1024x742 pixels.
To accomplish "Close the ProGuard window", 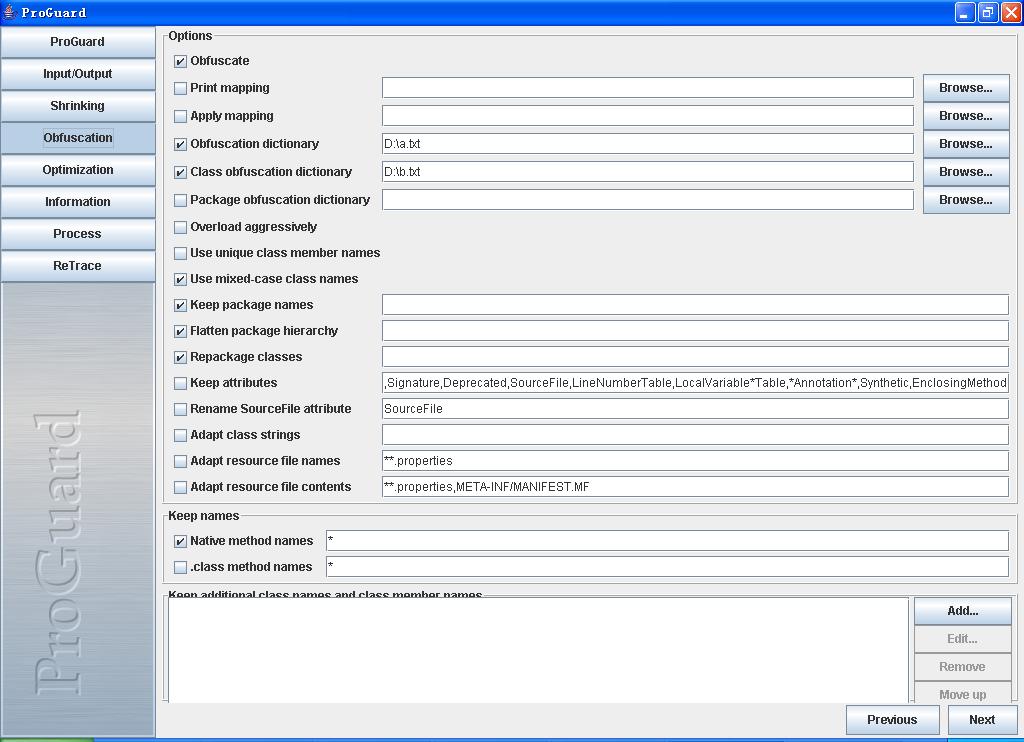I will click(x=1011, y=12).
